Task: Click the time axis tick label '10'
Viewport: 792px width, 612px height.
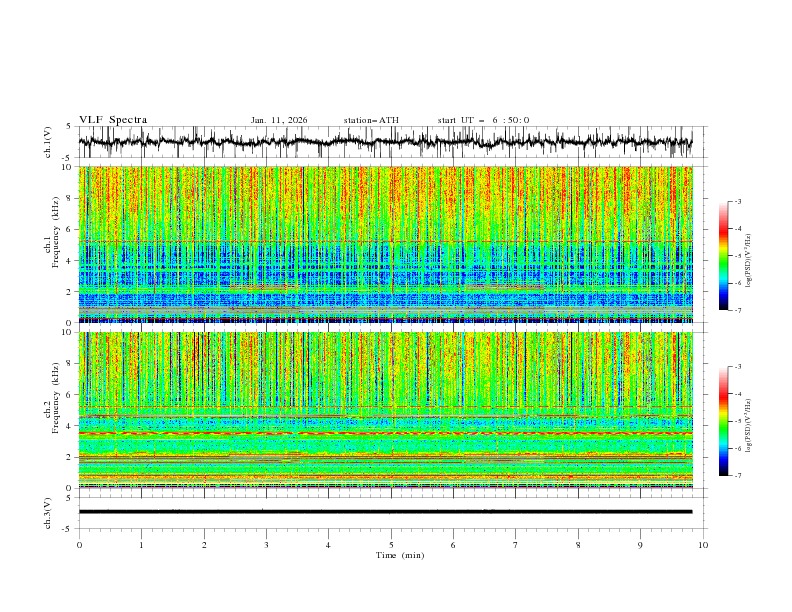Action: pos(703,545)
